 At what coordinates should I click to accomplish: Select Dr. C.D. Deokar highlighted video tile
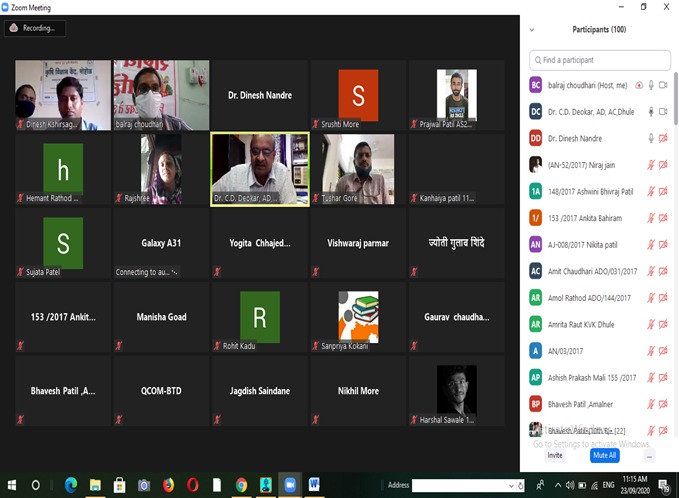click(x=260, y=169)
